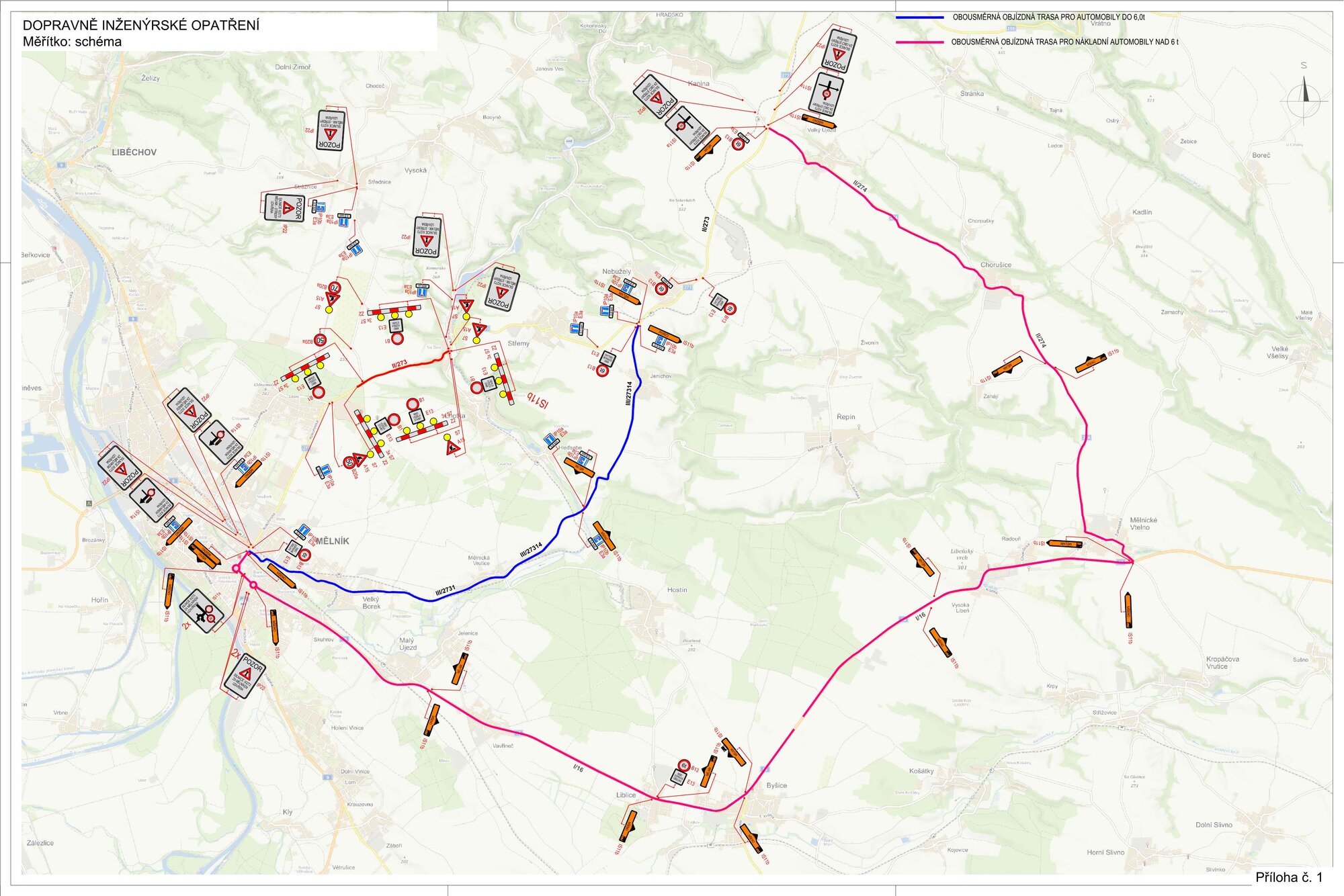Click the Kropáčova Vrutice label
1344x896 pixels.
pos(1222,663)
